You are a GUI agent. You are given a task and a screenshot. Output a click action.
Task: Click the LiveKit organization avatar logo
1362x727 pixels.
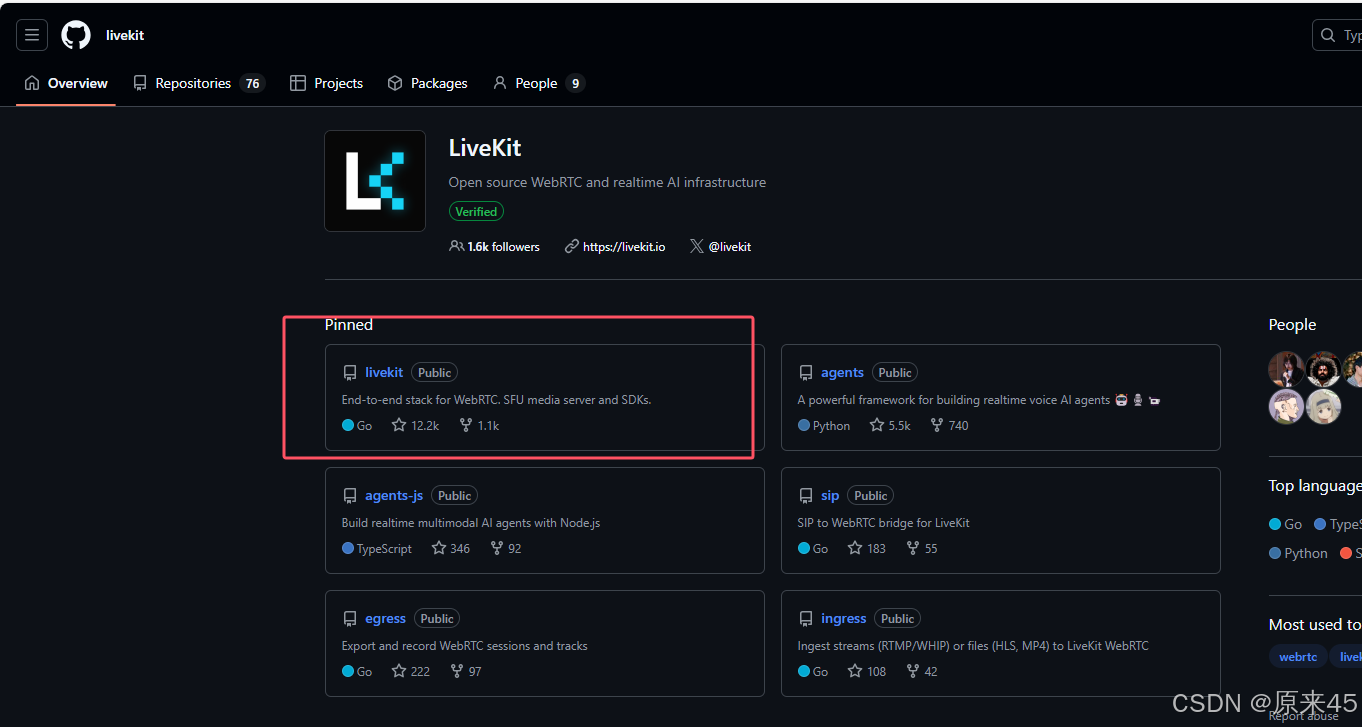coord(375,181)
